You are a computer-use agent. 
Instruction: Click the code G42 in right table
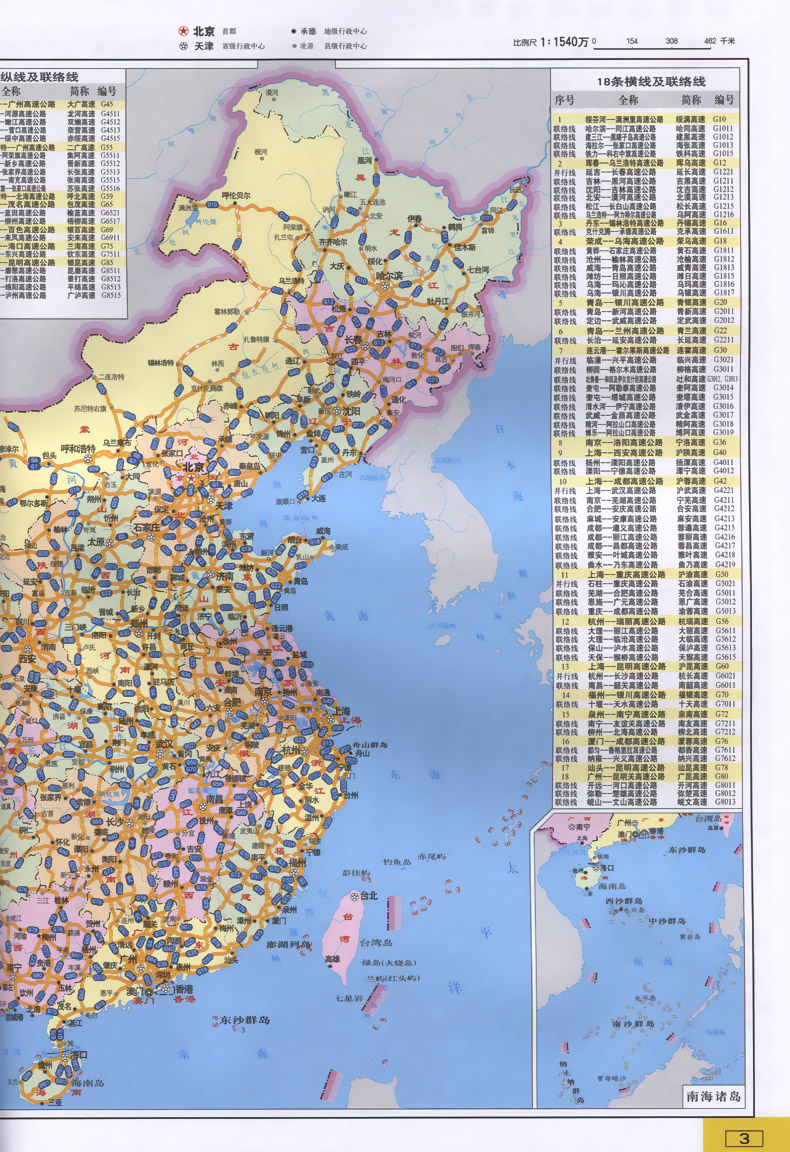coord(719,481)
